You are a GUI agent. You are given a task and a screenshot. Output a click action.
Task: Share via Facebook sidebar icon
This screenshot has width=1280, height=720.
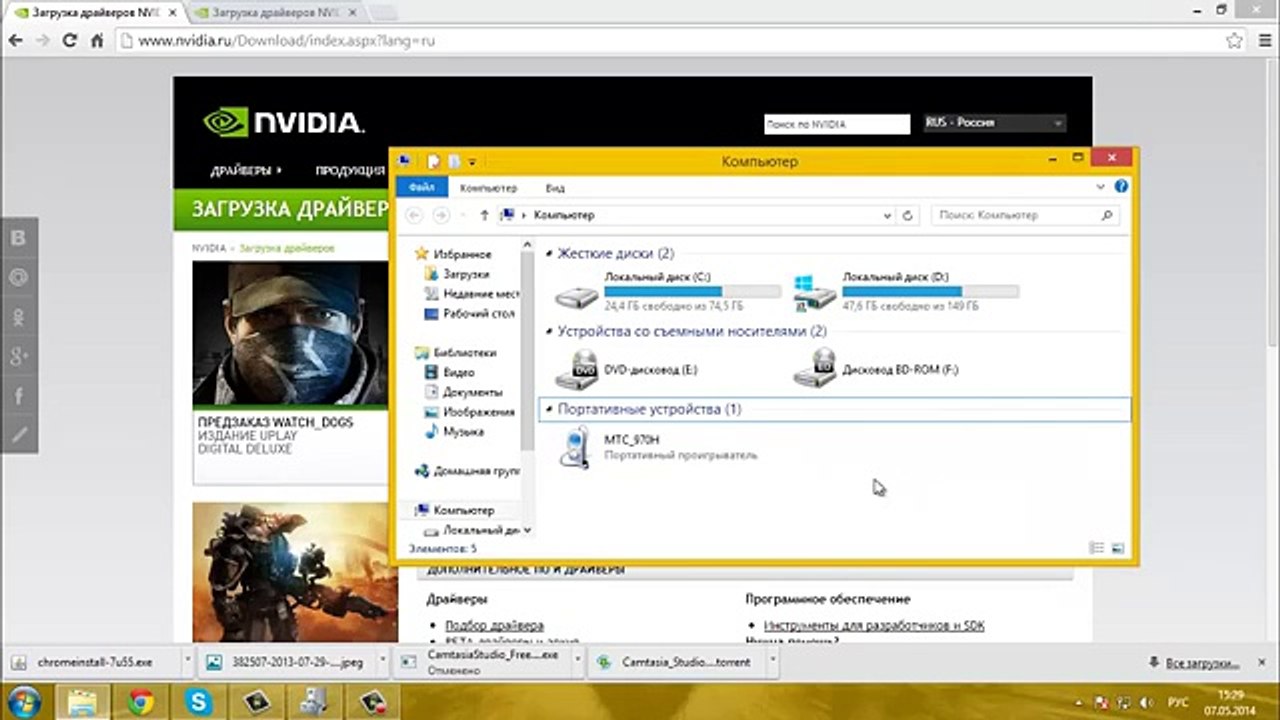18,396
